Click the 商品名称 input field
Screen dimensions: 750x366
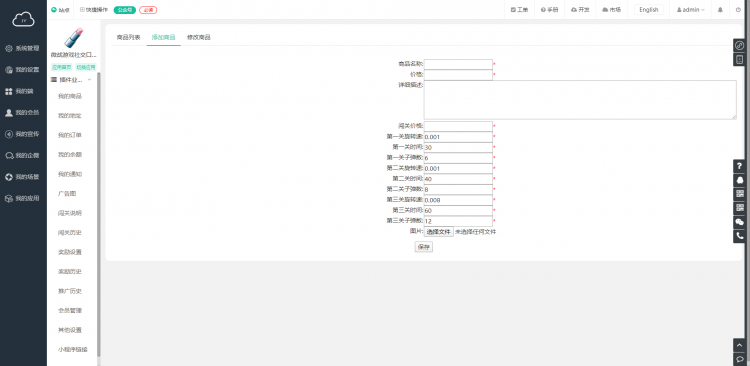pos(458,64)
